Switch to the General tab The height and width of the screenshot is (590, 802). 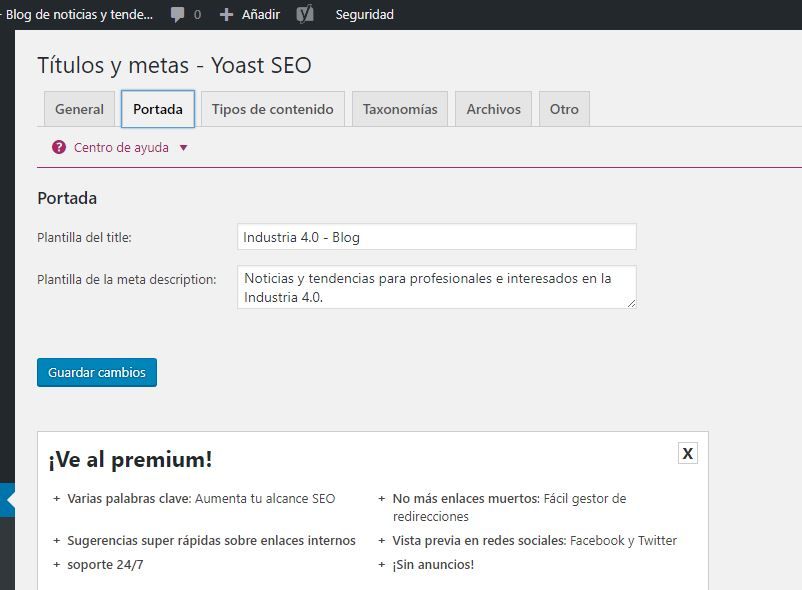click(79, 109)
